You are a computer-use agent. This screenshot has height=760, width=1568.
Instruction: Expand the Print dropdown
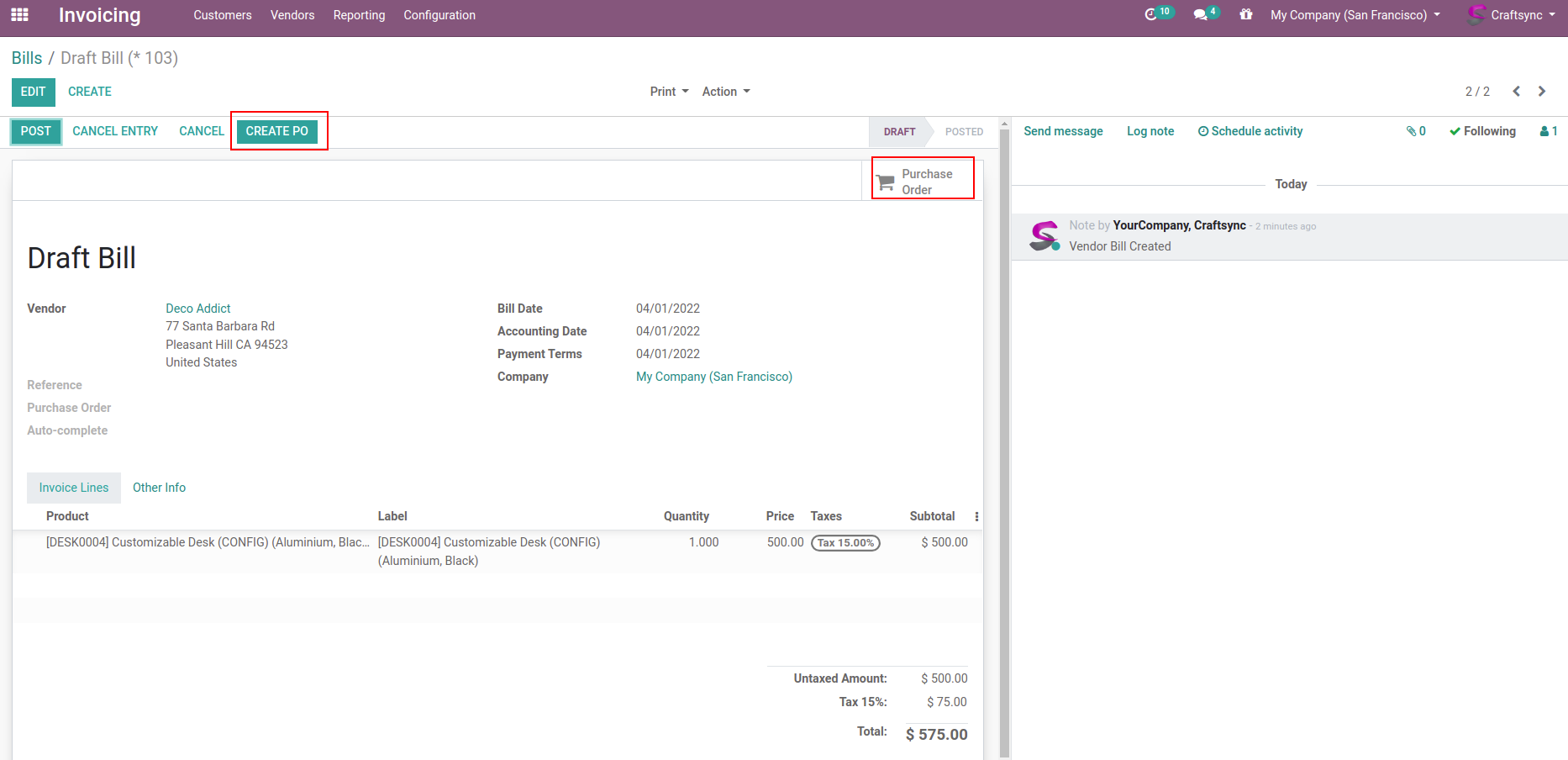coord(669,92)
